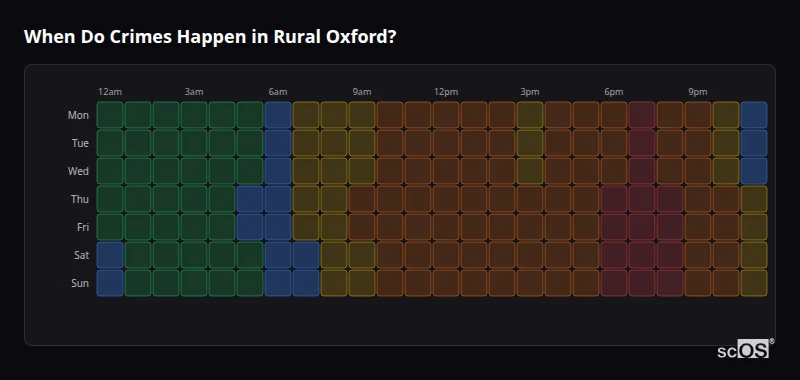Select the Monday 11pm blue cell
Viewport: 800px width, 380px height.
754,115
